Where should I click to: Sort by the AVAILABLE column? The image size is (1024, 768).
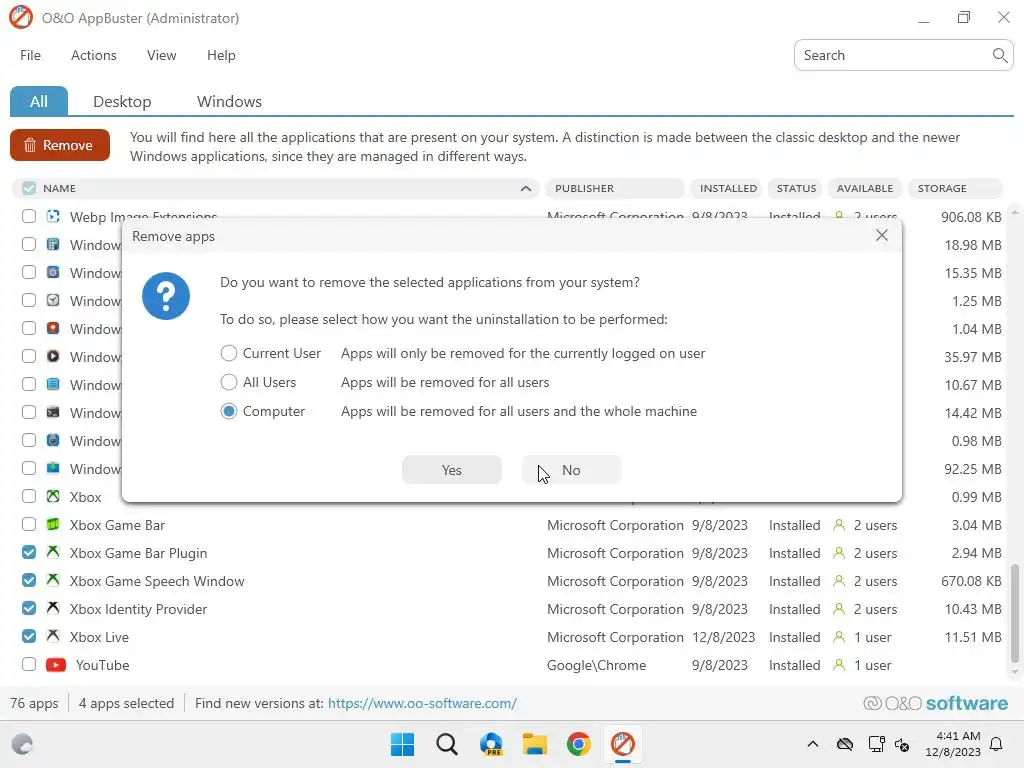(865, 188)
